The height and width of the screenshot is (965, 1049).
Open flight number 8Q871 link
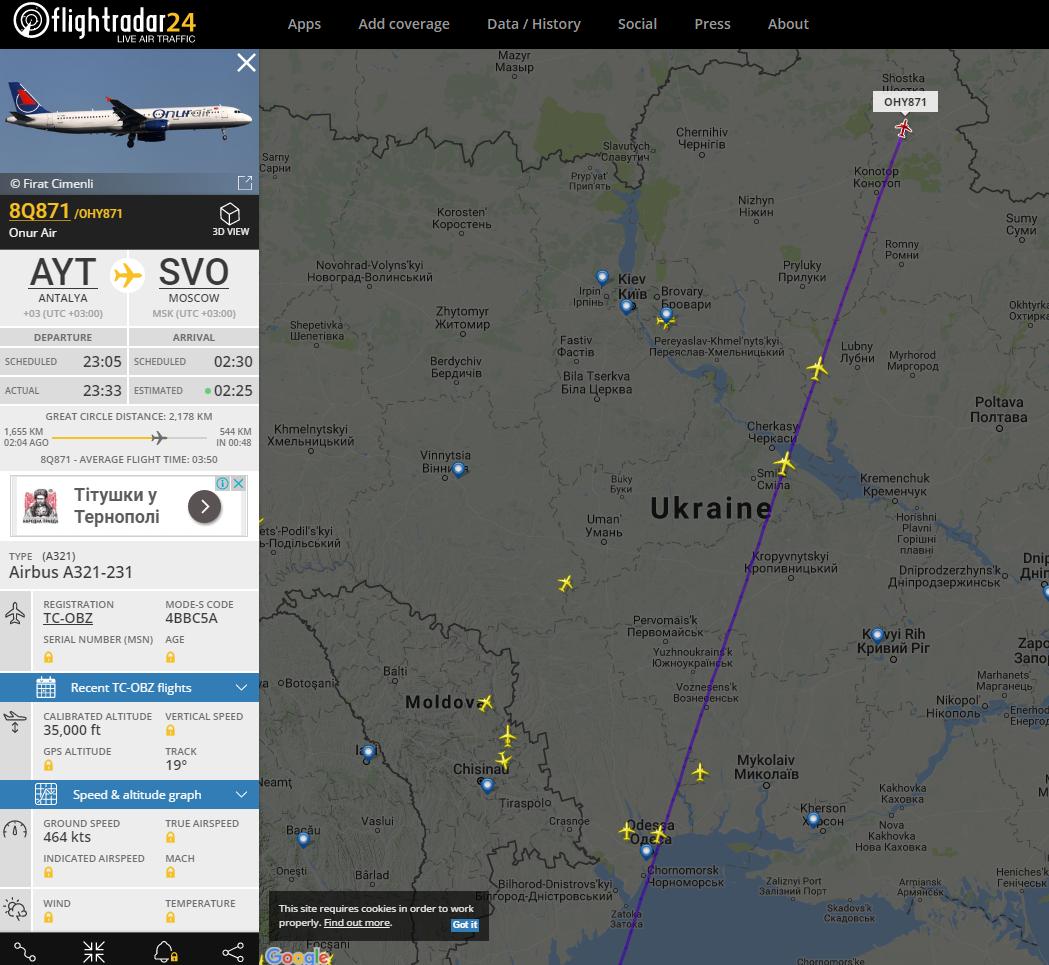[39, 211]
